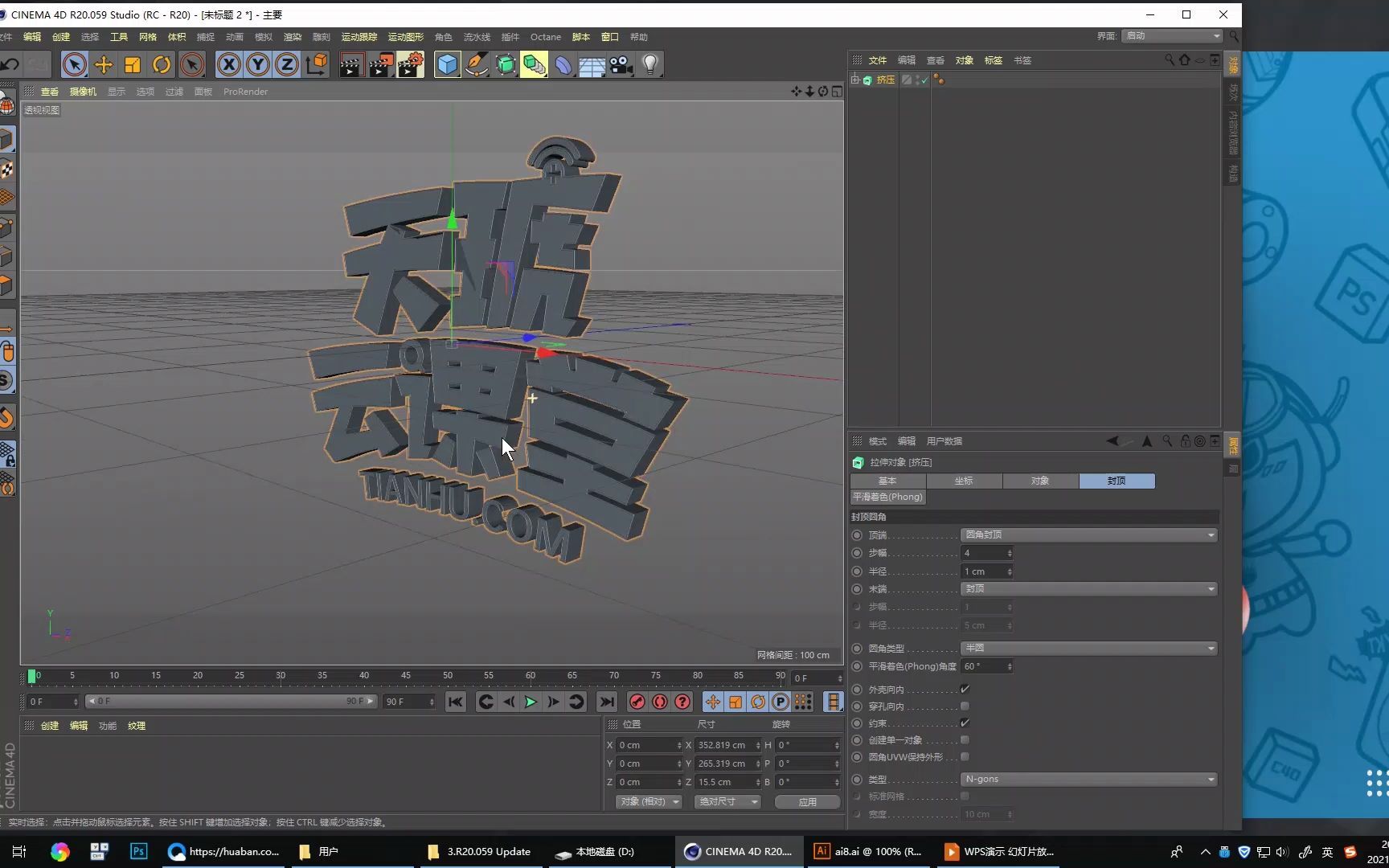The height and width of the screenshot is (868, 1389).
Task: Select the Live Selection tool
Action: [x=74, y=64]
